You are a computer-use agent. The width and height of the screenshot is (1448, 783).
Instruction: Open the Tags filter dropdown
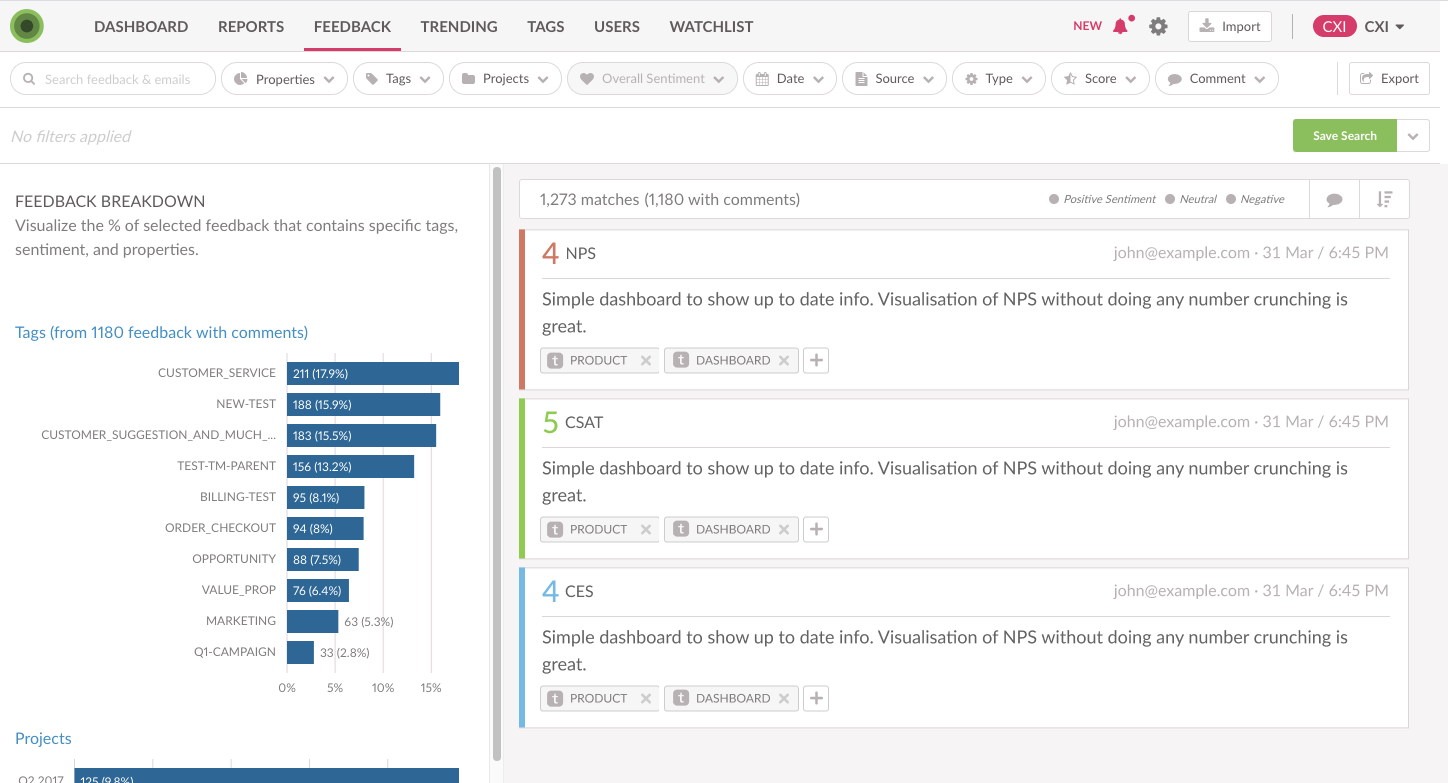point(398,79)
